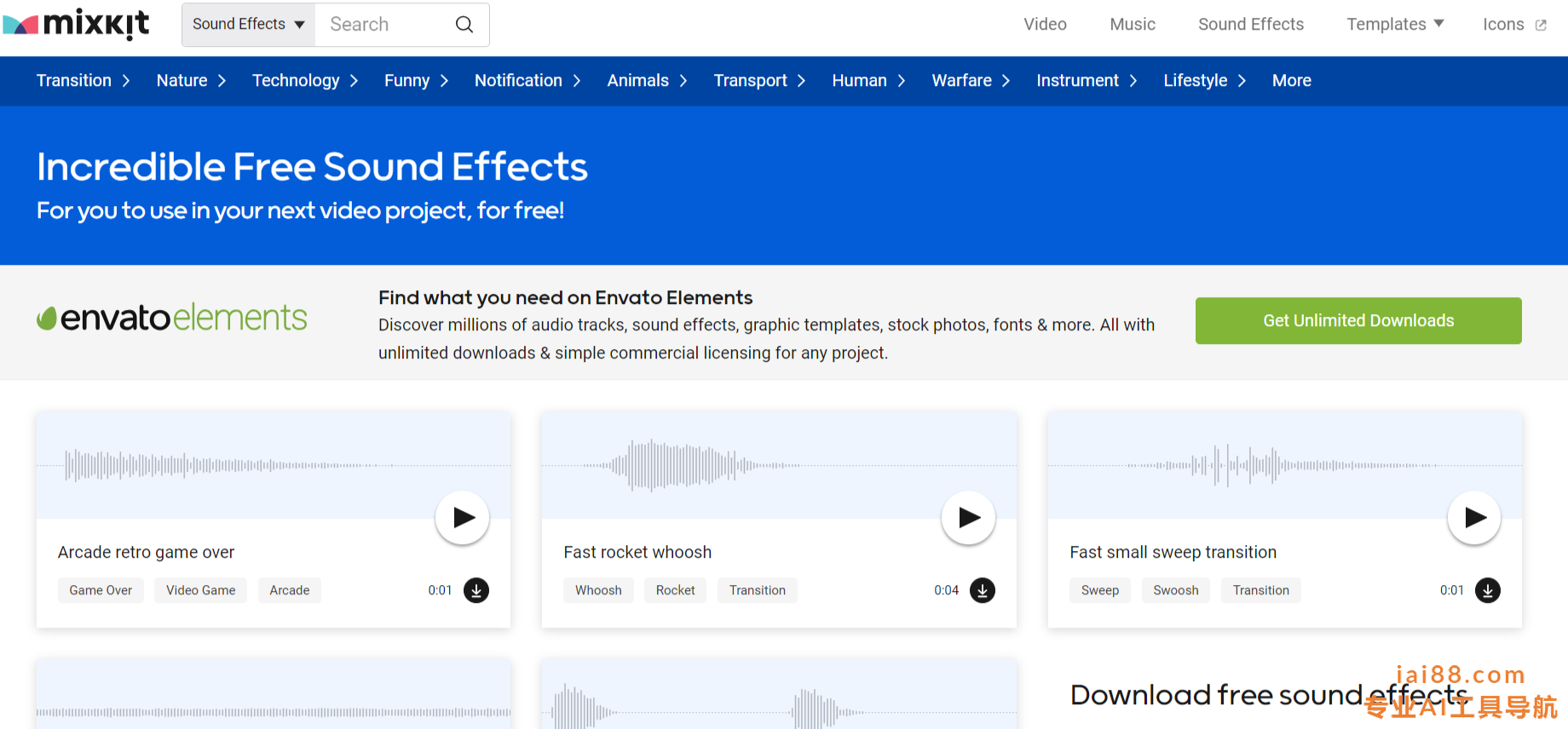Click the Envato Elements logo

[171, 318]
